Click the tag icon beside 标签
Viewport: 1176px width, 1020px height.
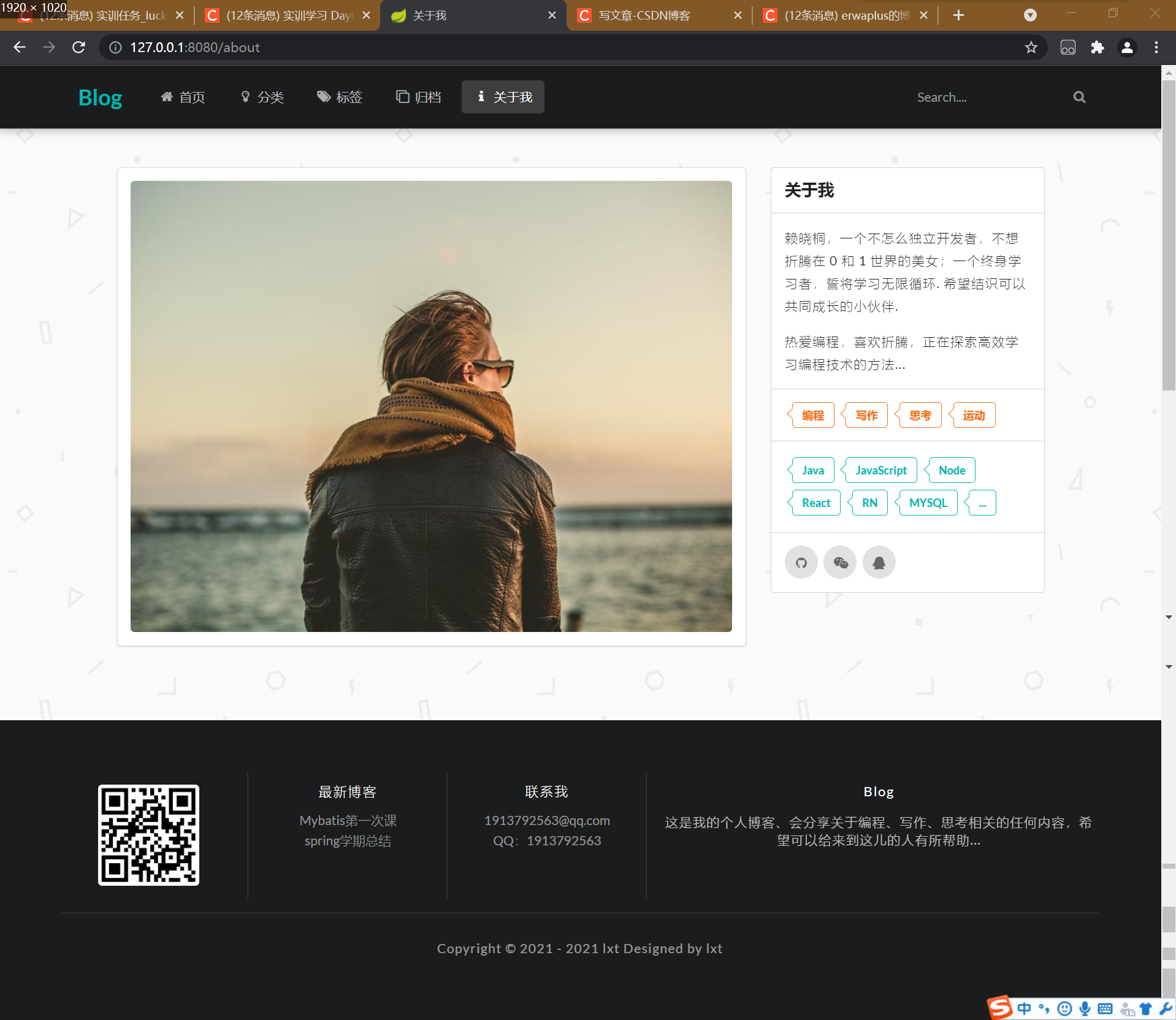pyautogui.click(x=324, y=96)
